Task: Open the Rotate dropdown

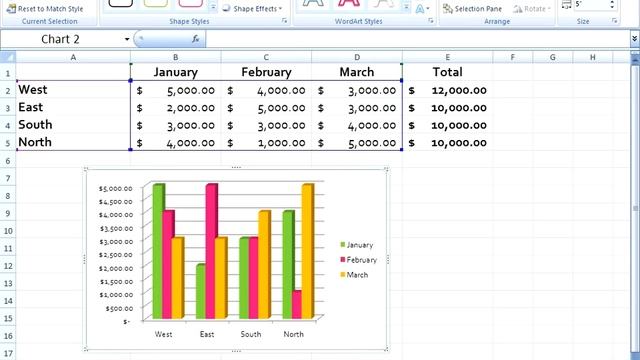Action: (532, 9)
